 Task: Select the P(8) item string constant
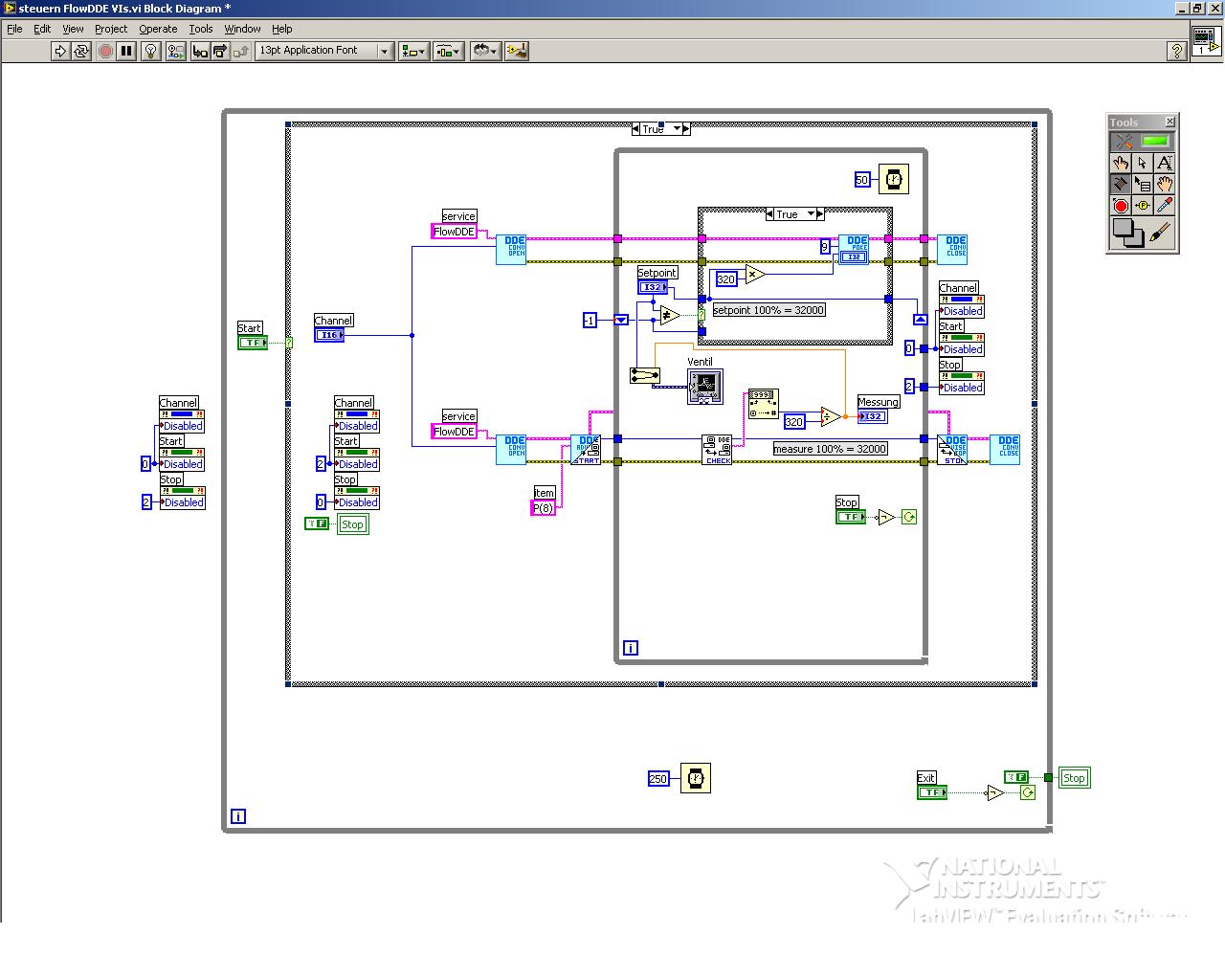pos(544,508)
